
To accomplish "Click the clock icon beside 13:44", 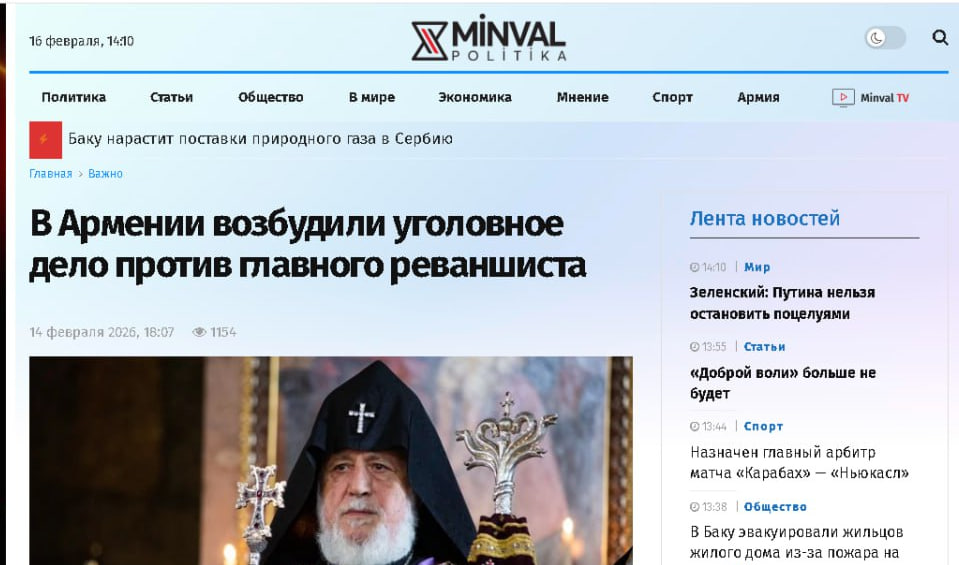I will pos(694,426).
